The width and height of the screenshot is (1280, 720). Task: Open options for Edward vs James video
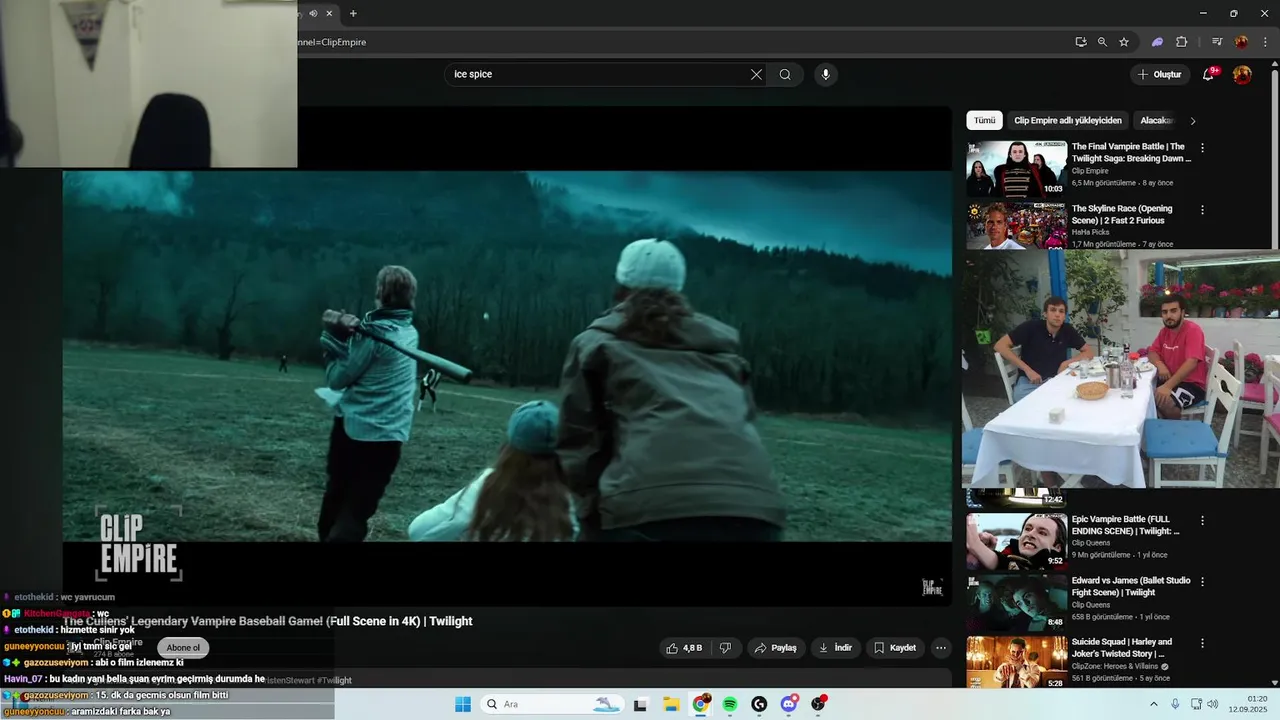tap(1202, 582)
